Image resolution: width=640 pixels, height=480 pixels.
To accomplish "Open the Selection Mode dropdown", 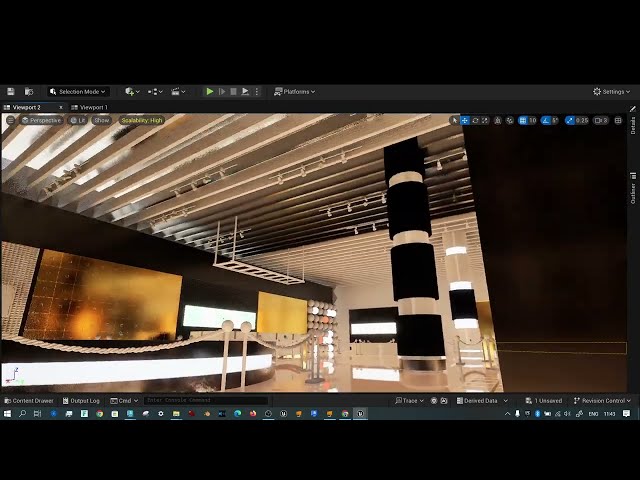I will click(78, 91).
